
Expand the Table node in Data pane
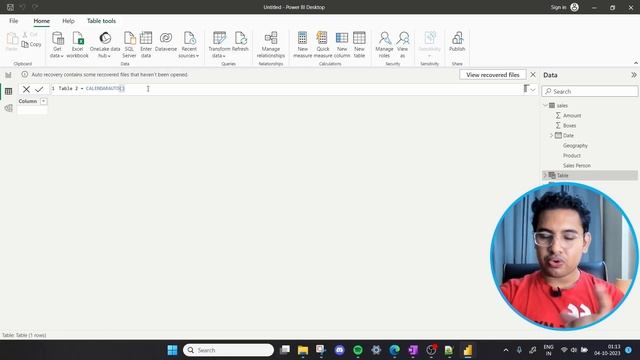pos(545,176)
